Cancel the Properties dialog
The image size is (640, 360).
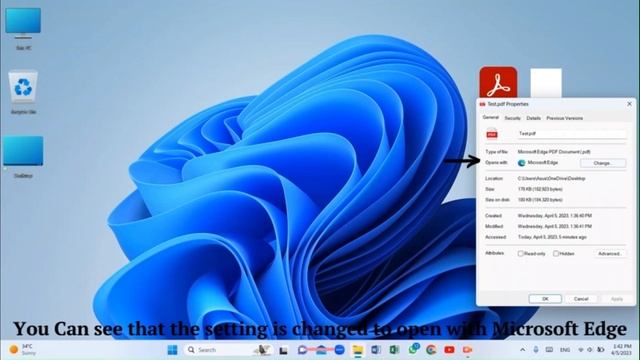pos(581,299)
